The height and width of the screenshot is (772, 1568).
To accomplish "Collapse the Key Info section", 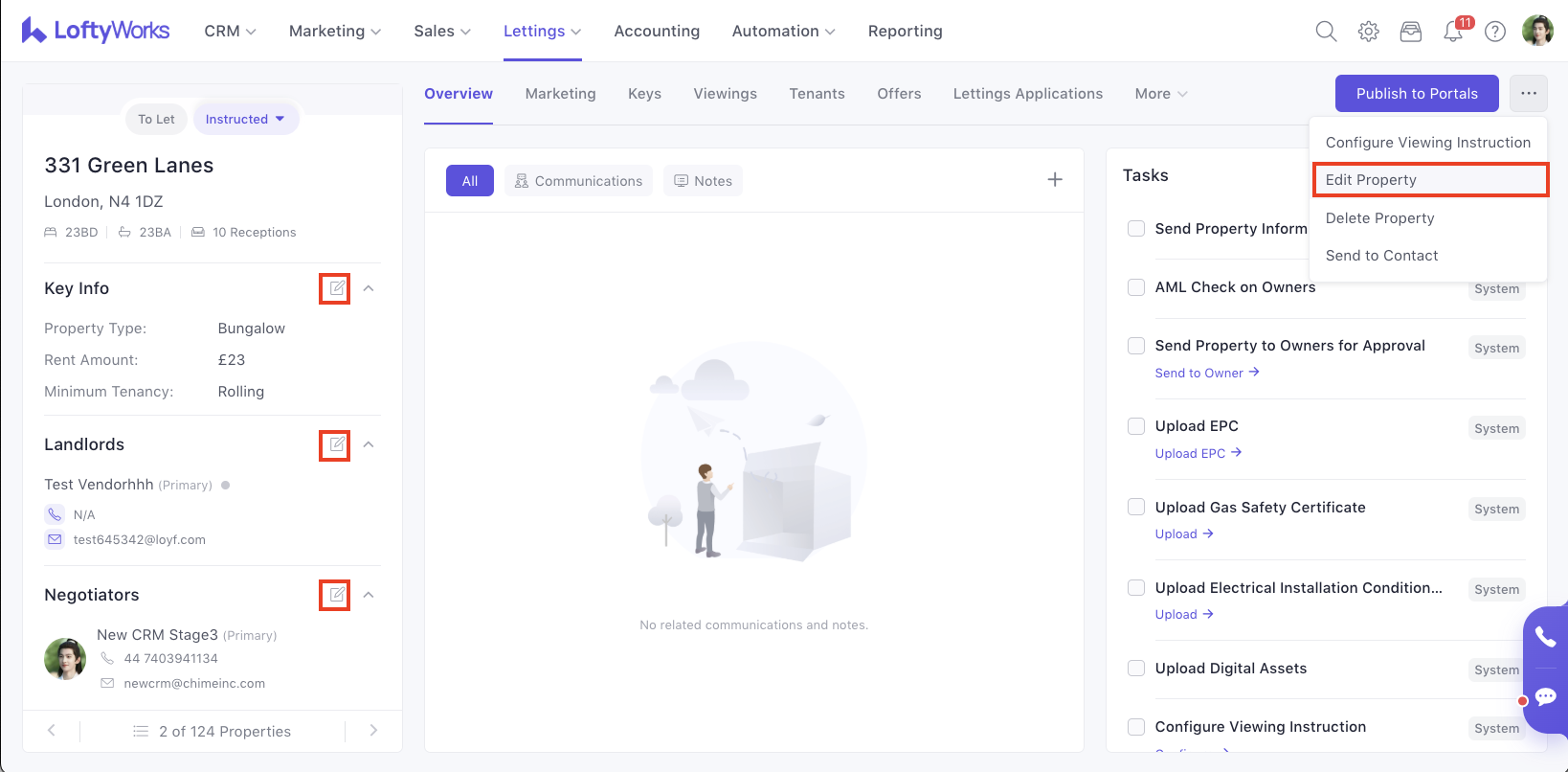I will click(369, 288).
